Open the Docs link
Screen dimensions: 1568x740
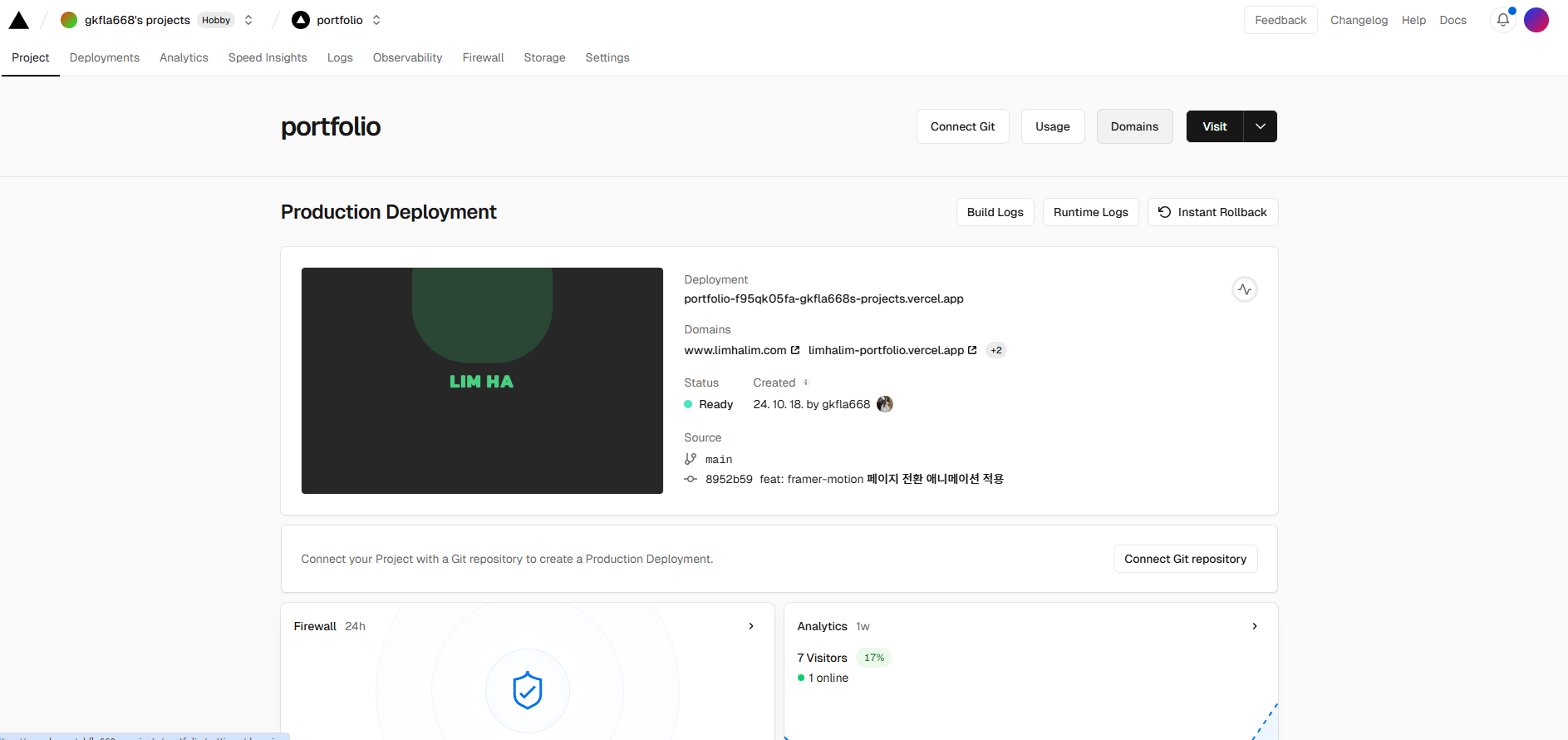tap(1452, 20)
